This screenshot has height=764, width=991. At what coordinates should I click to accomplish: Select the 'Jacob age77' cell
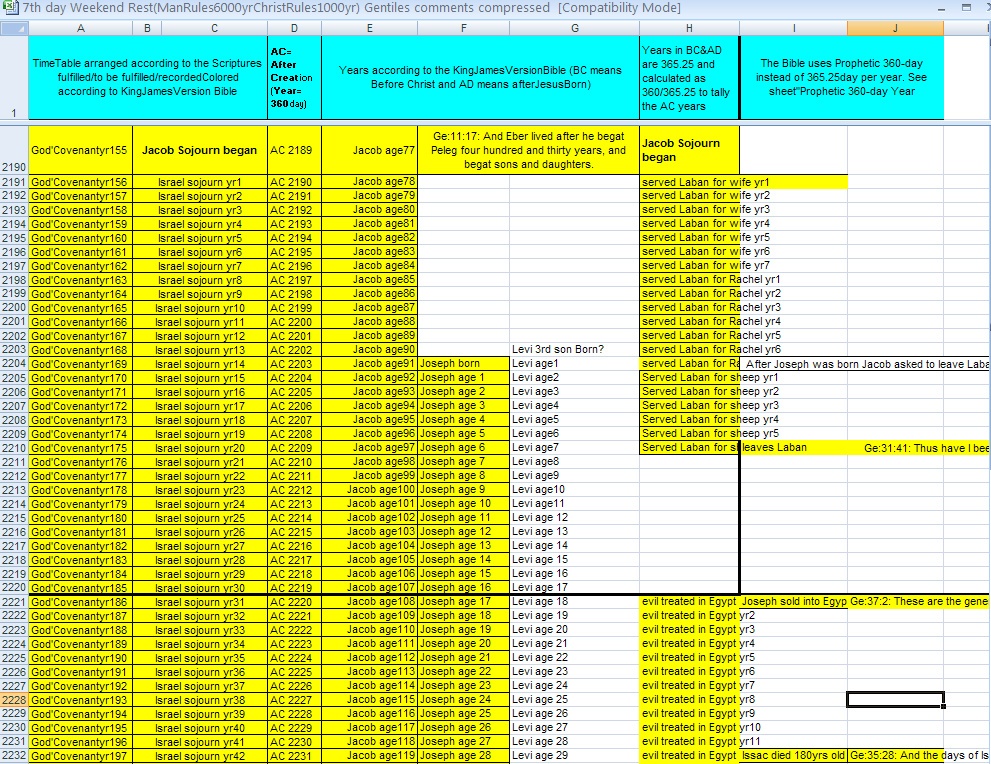(x=369, y=150)
